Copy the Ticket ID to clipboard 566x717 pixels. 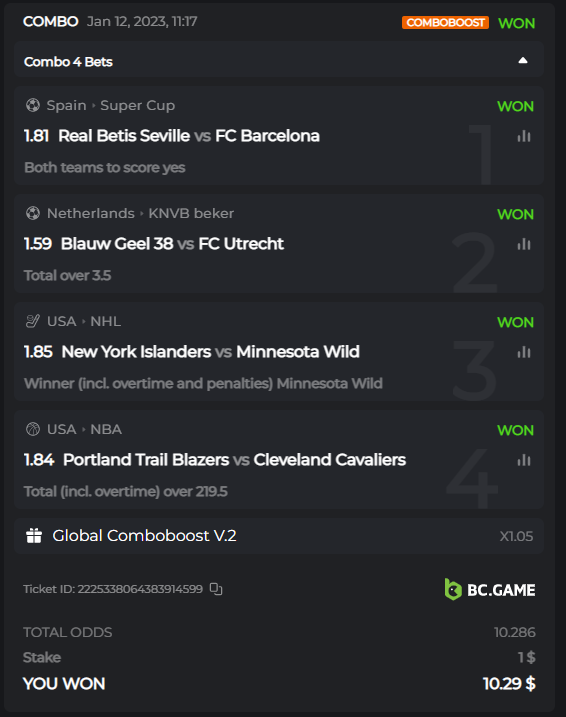[216, 589]
